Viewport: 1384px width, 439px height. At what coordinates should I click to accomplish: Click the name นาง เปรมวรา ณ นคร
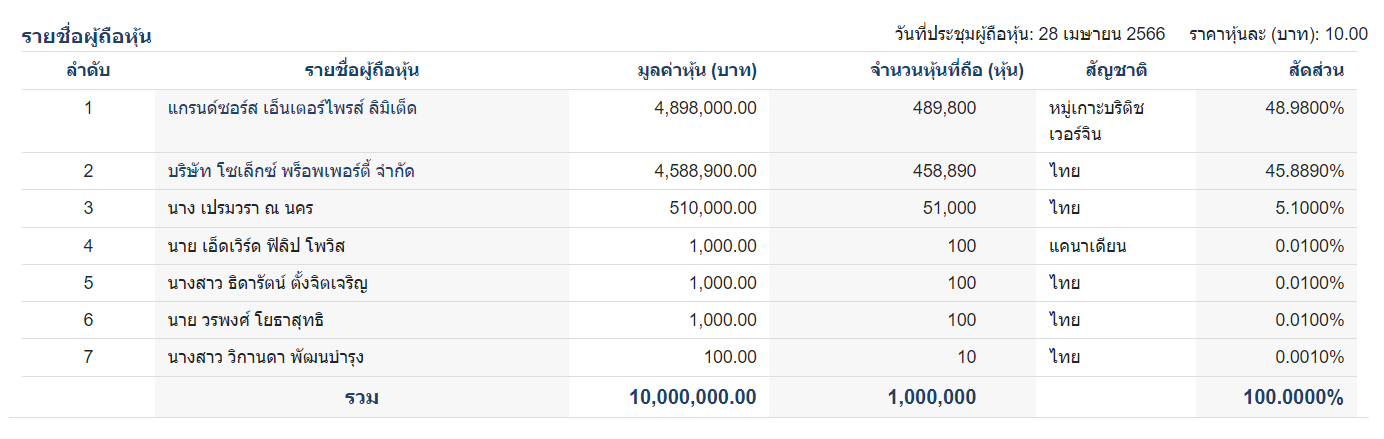235,209
